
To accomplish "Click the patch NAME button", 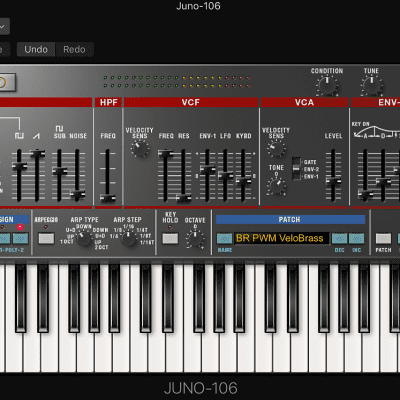I will (224, 239).
